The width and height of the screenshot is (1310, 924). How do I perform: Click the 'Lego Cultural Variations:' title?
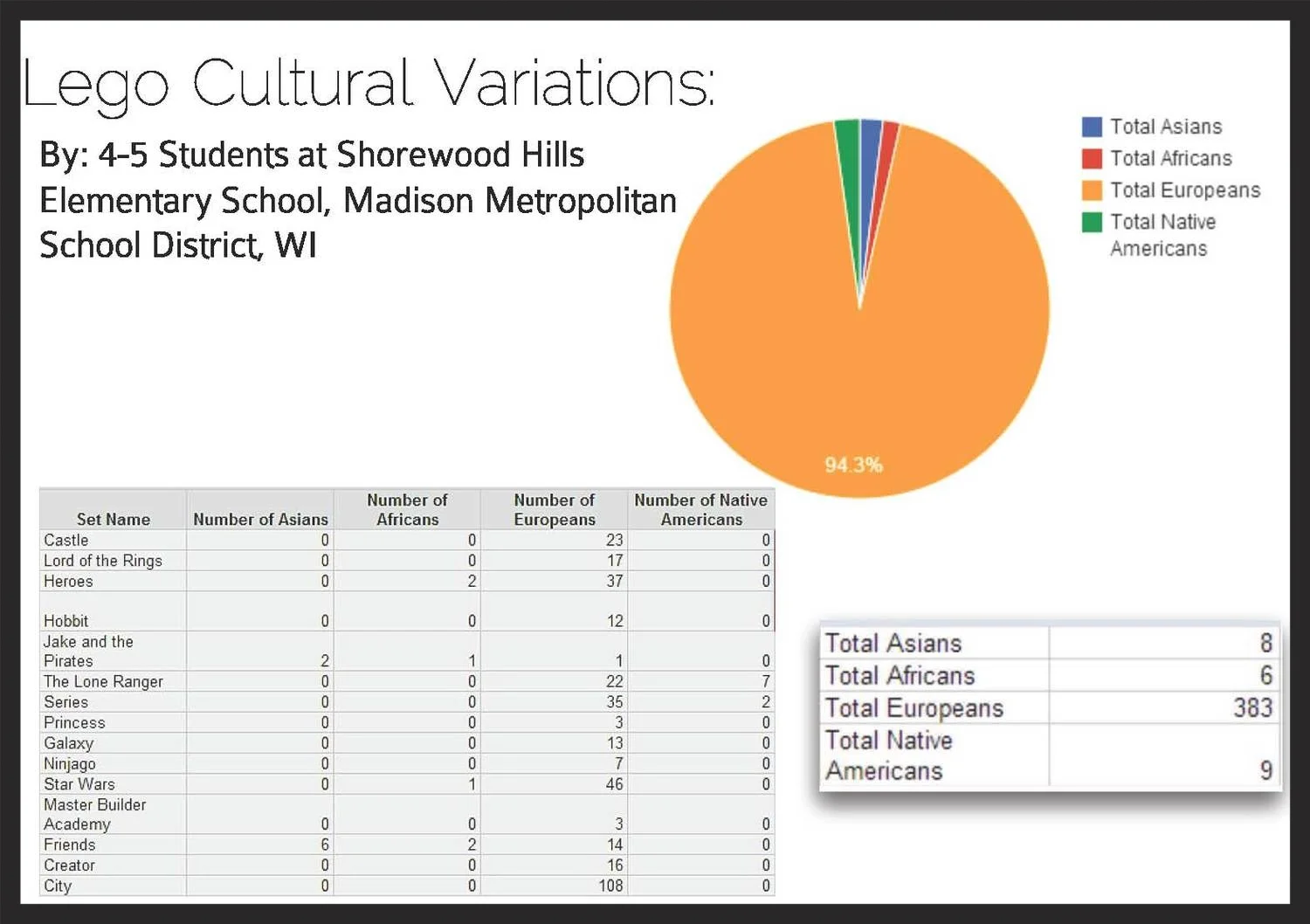[x=369, y=84]
